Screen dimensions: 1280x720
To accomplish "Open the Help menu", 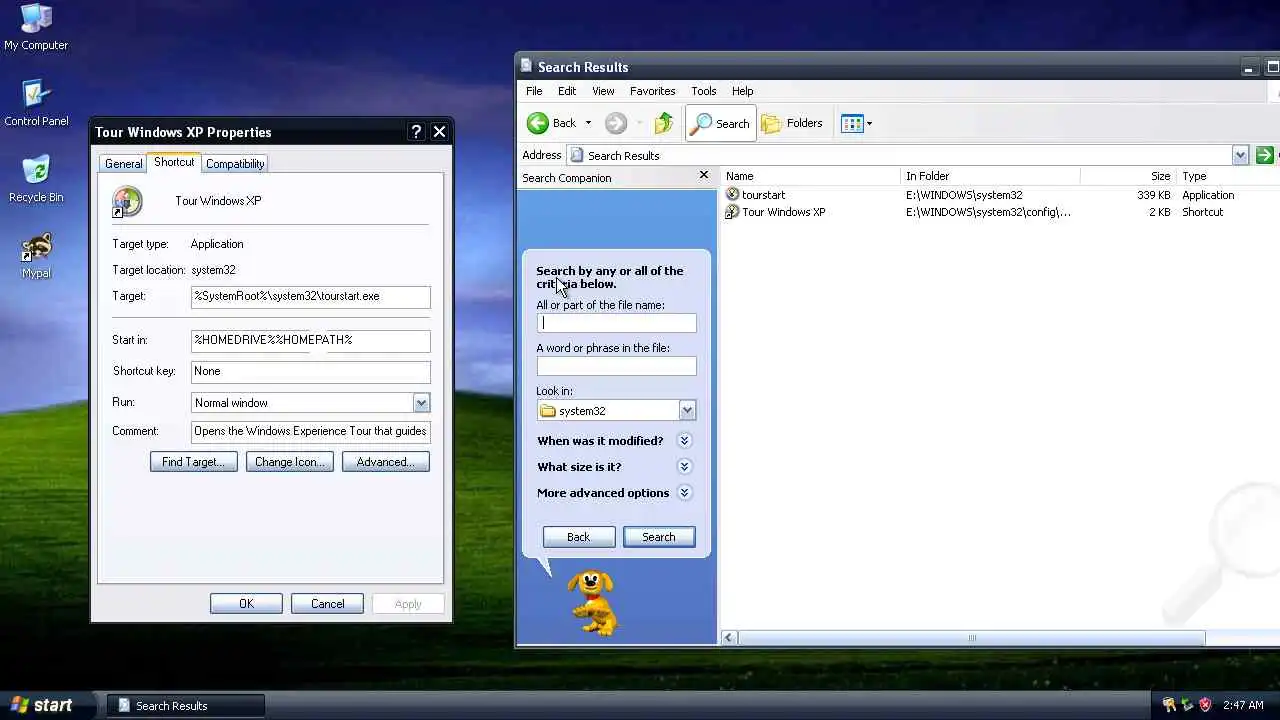I will point(742,91).
